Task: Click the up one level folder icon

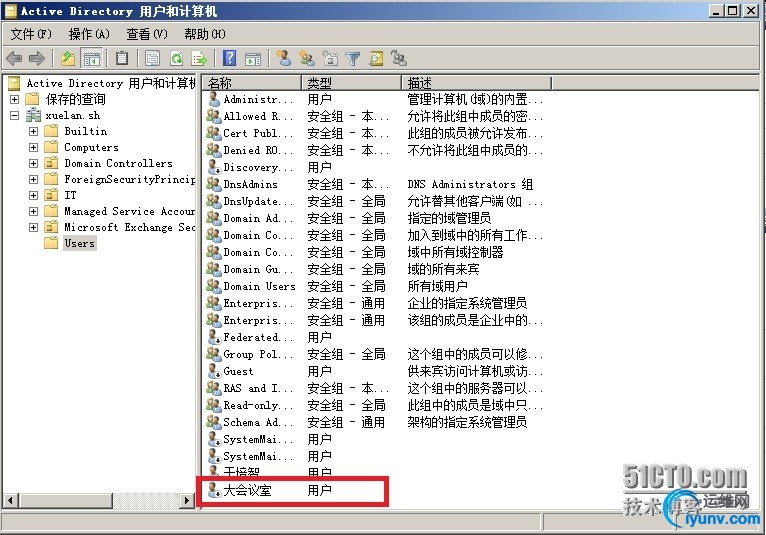Action: [x=68, y=59]
